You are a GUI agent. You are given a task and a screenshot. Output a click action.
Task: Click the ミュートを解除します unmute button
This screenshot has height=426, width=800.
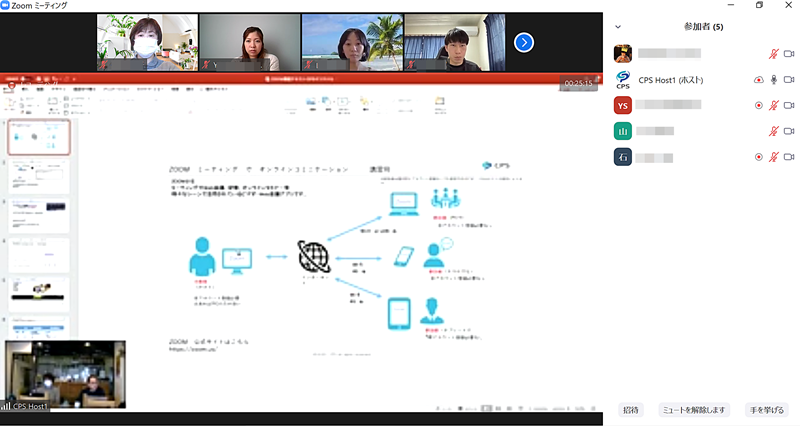[x=694, y=410]
